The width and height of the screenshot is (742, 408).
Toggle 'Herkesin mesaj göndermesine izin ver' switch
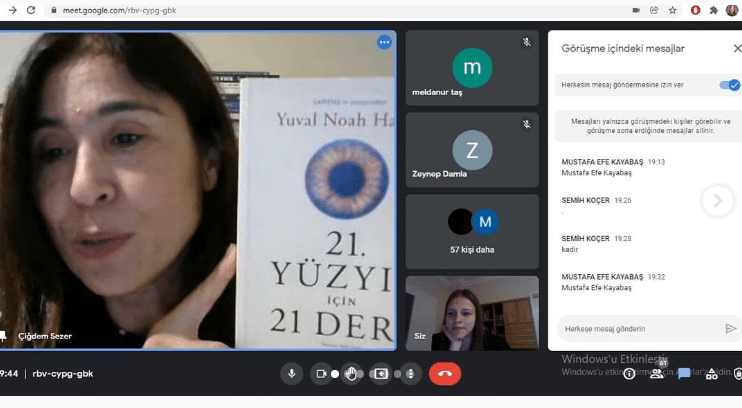[x=729, y=85]
